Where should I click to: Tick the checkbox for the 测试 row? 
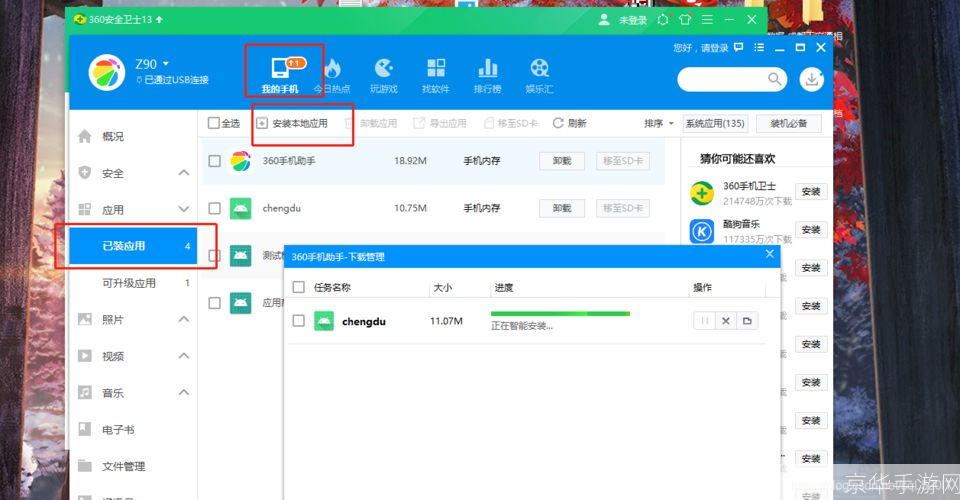pyautogui.click(x=214, y=255)
